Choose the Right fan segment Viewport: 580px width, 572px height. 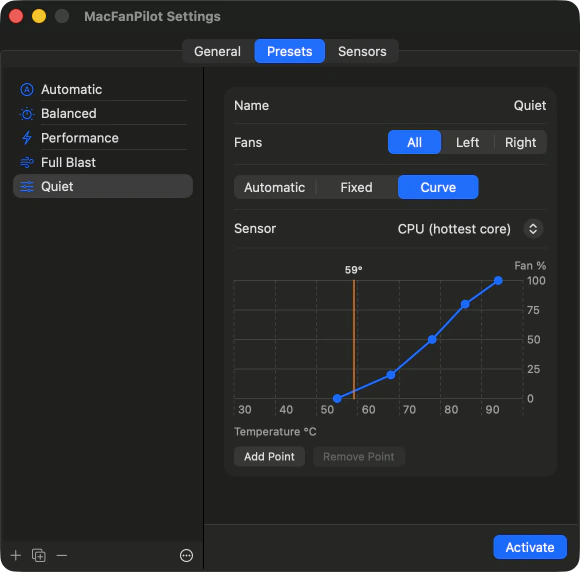point(520,142)
